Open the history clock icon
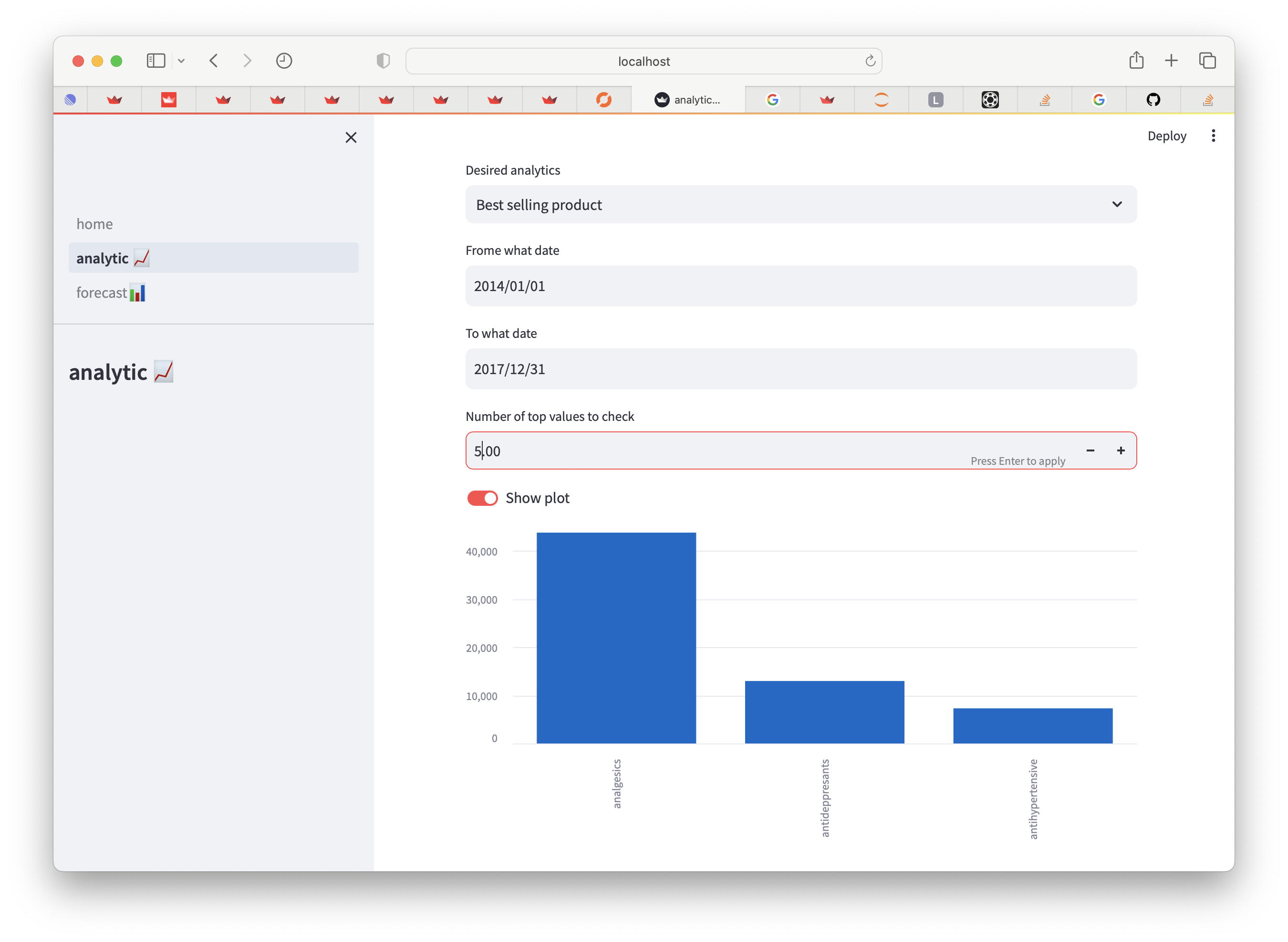Viewport: 1288px width, 942px height. [284, 61]
